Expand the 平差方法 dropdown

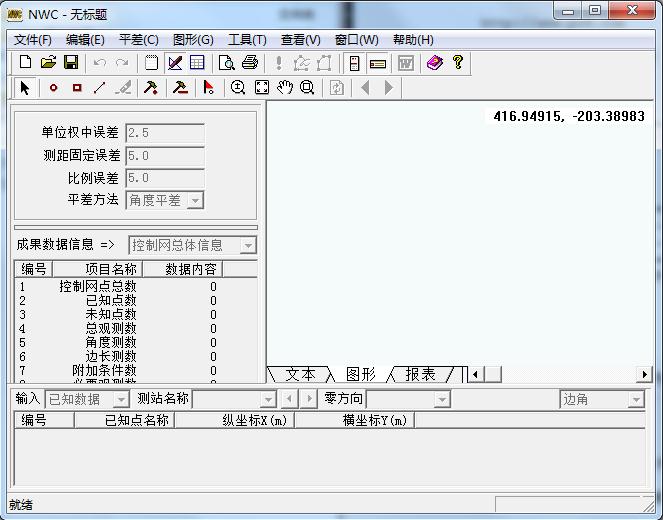pyautogui.click(x=195, y=200)
